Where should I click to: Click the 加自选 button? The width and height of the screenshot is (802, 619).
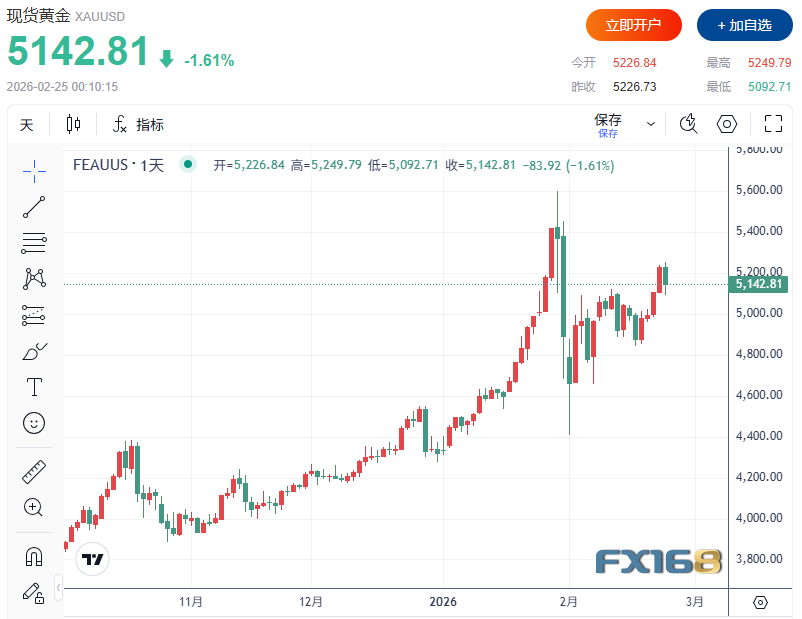point(745,25)
